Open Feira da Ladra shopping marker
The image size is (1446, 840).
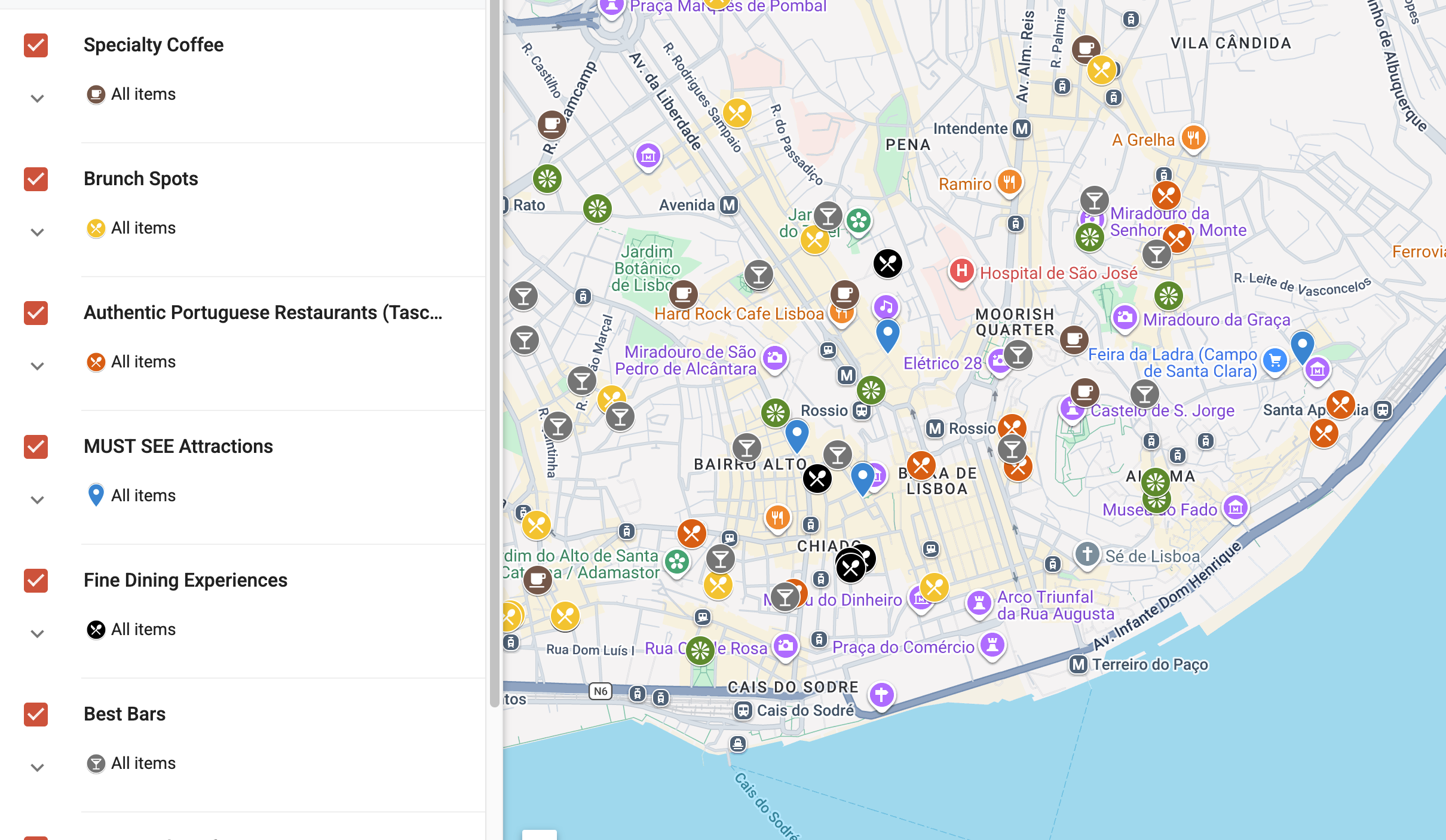[x=1275, y=361]
